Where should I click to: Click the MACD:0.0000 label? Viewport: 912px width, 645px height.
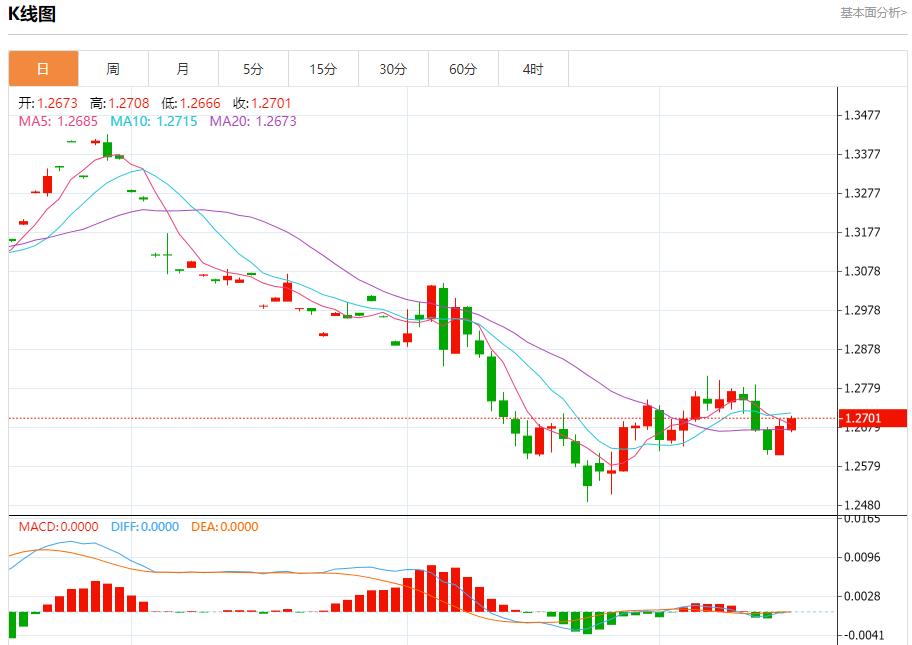(58, 527)
